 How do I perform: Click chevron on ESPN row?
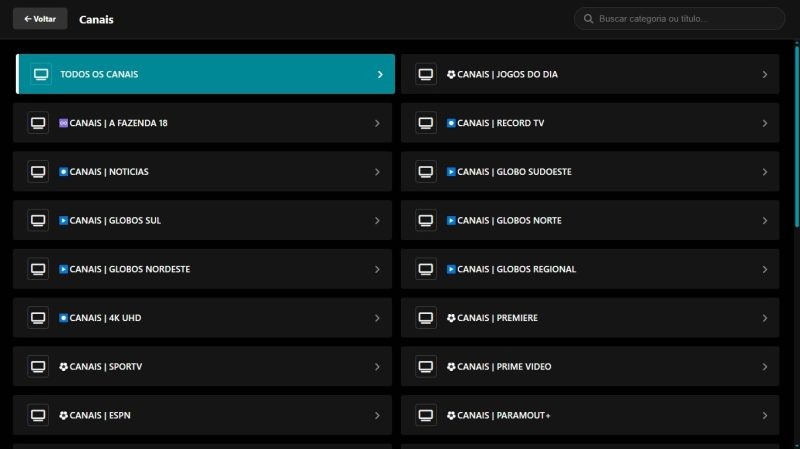pyautogui.click(x=377, y=416)
